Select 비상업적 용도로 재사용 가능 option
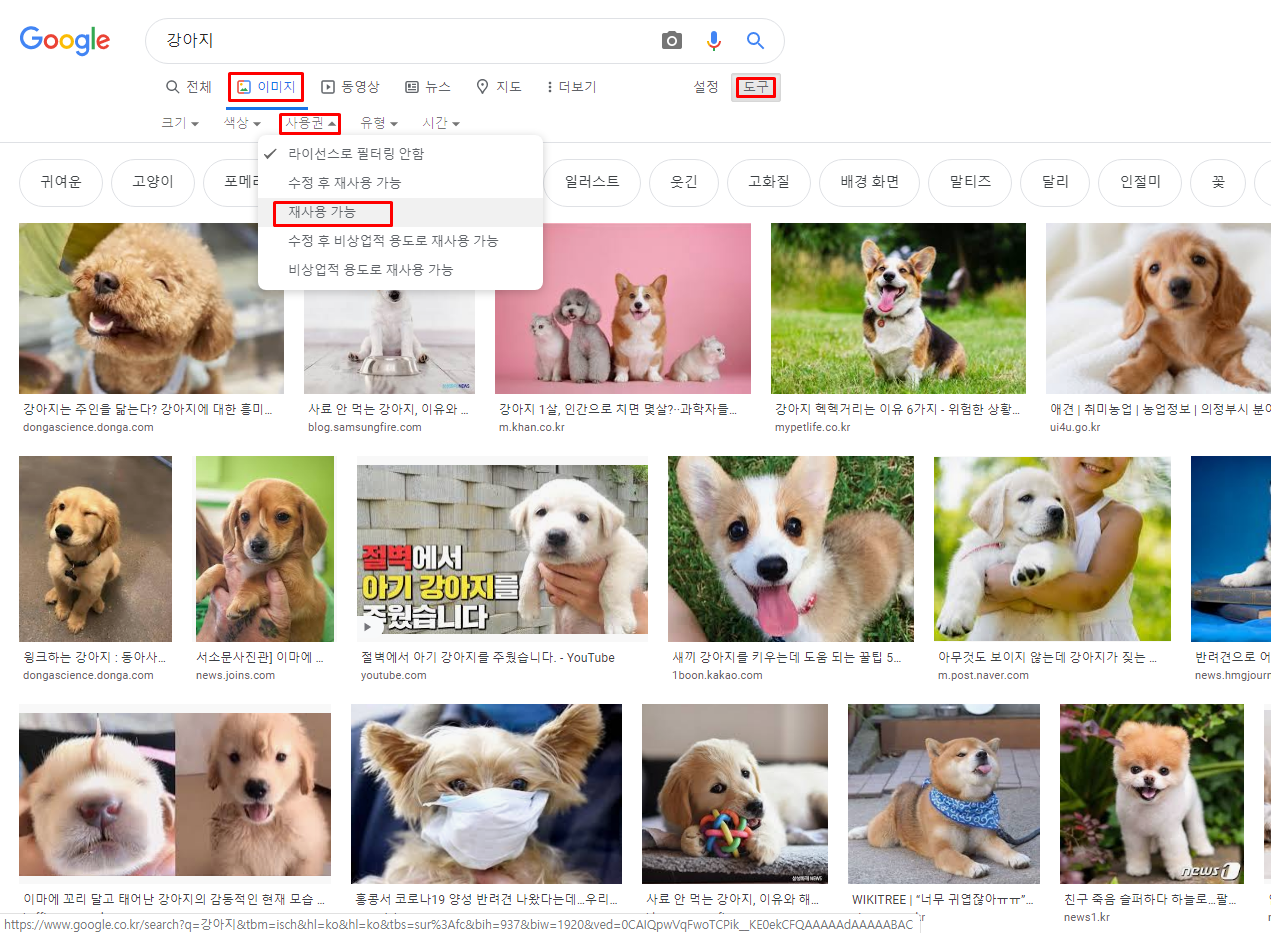Image resolution: width=1271 pixels, height=933 pixels. pyautogui.click(x=400, y=270)
